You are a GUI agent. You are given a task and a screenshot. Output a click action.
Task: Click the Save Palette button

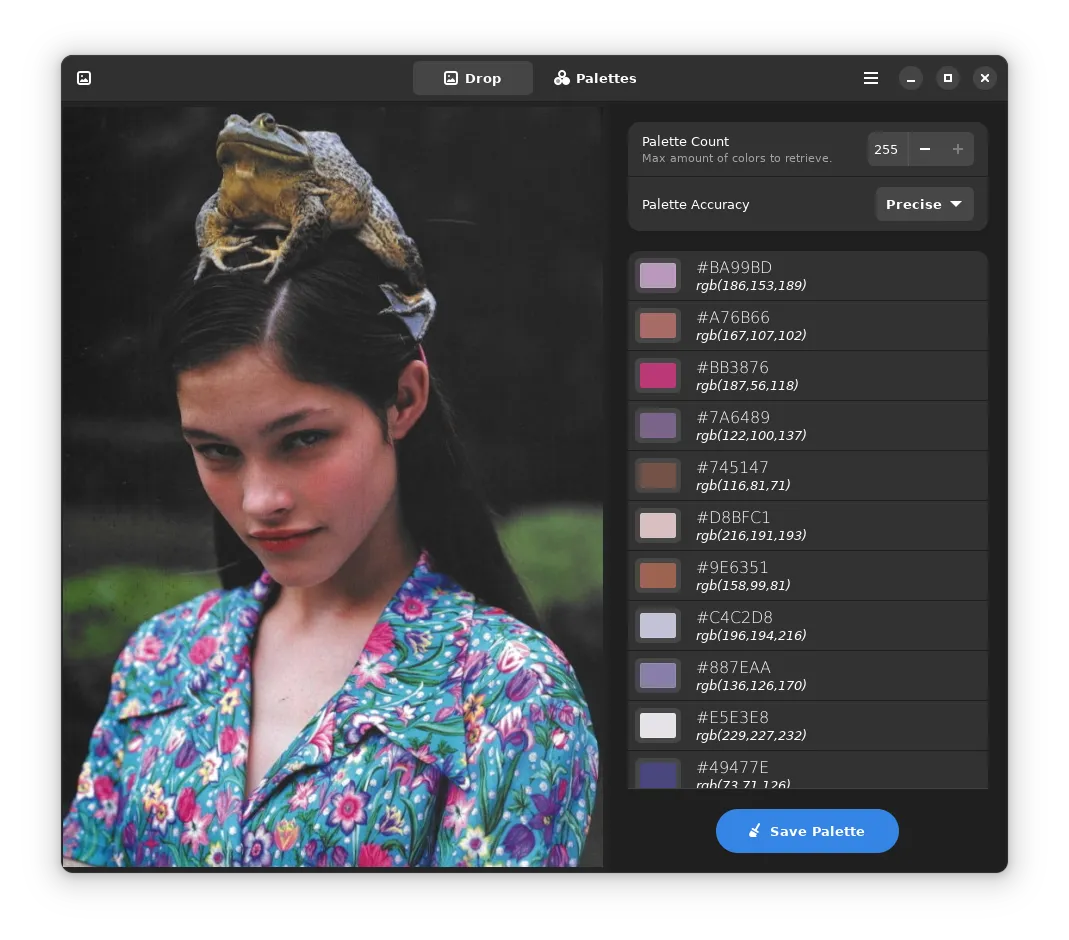pyautogui.click(x=807, y=831)
